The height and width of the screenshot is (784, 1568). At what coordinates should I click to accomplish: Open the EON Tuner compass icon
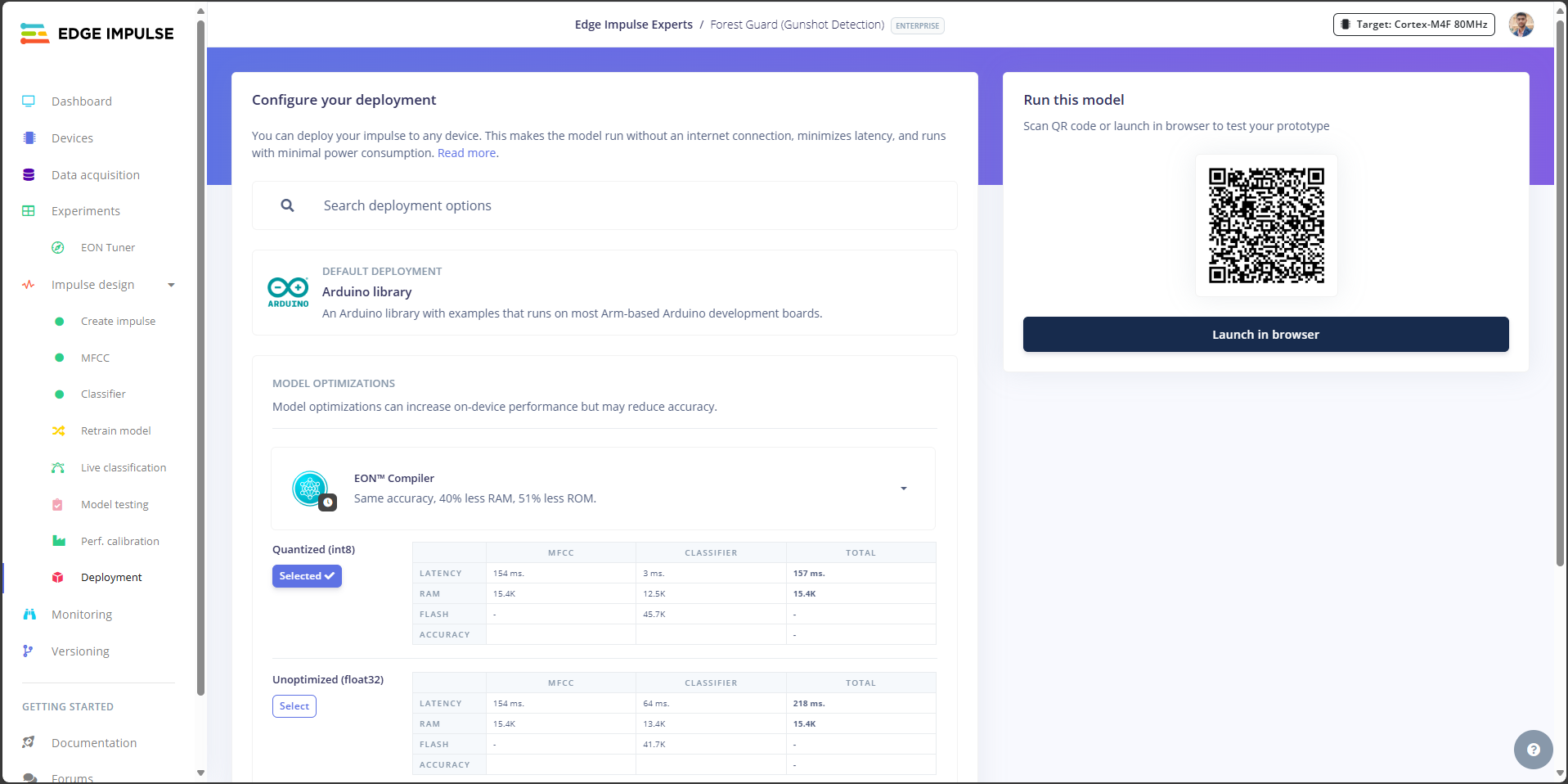click(58, 248)
